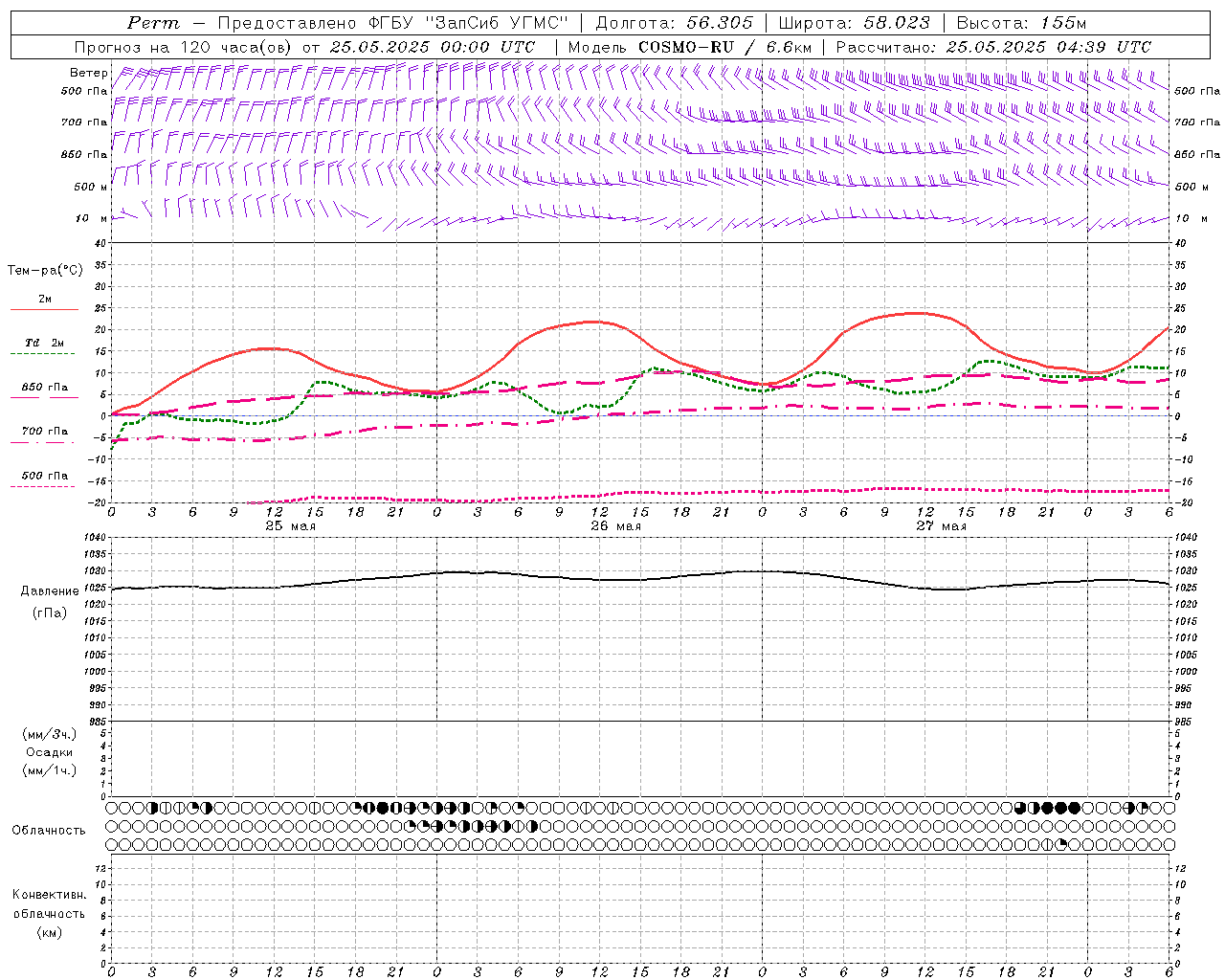
Task: Click the "500 м" wind level label on left
Action: point(91,187)
